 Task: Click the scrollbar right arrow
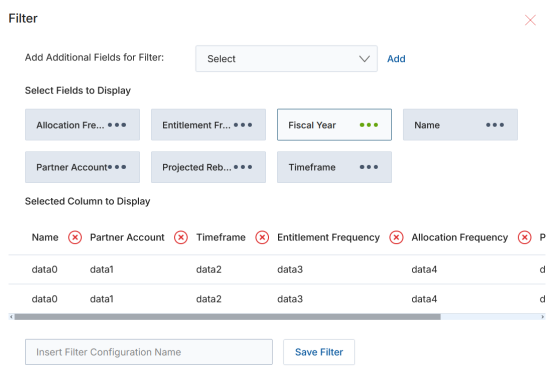[543, 317]
